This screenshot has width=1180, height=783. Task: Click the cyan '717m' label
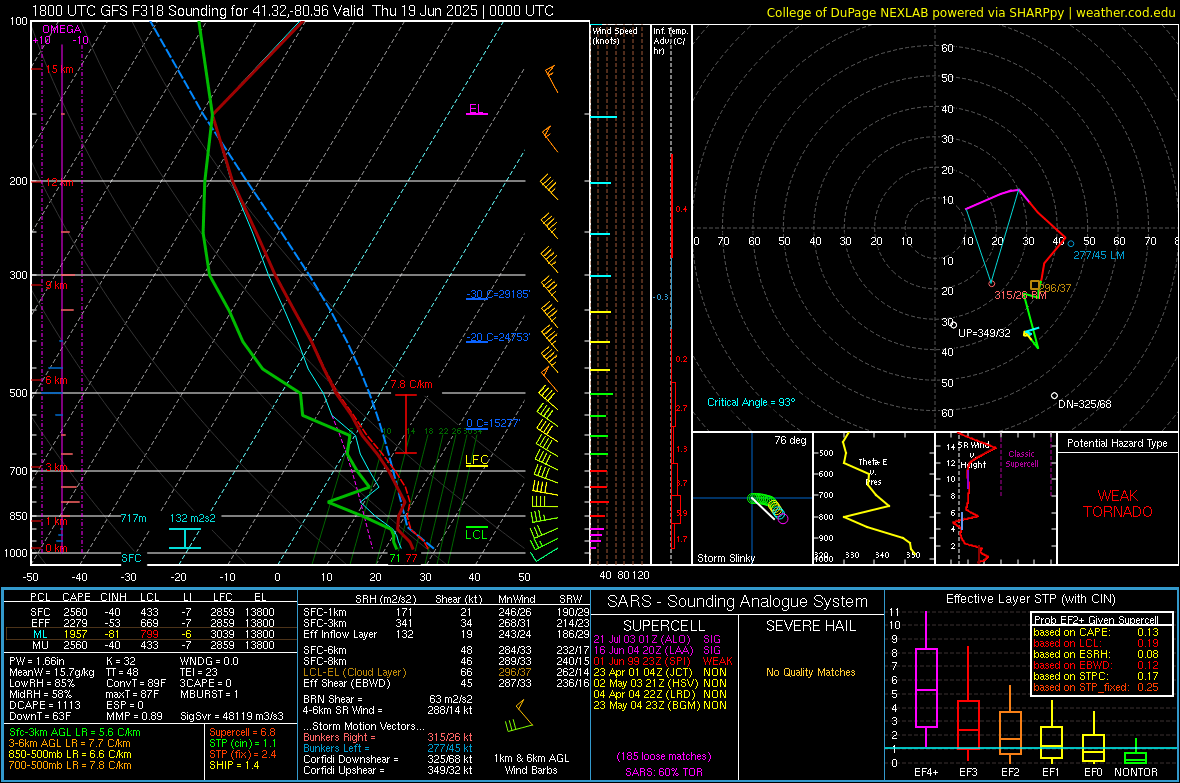tap(133, 518)
